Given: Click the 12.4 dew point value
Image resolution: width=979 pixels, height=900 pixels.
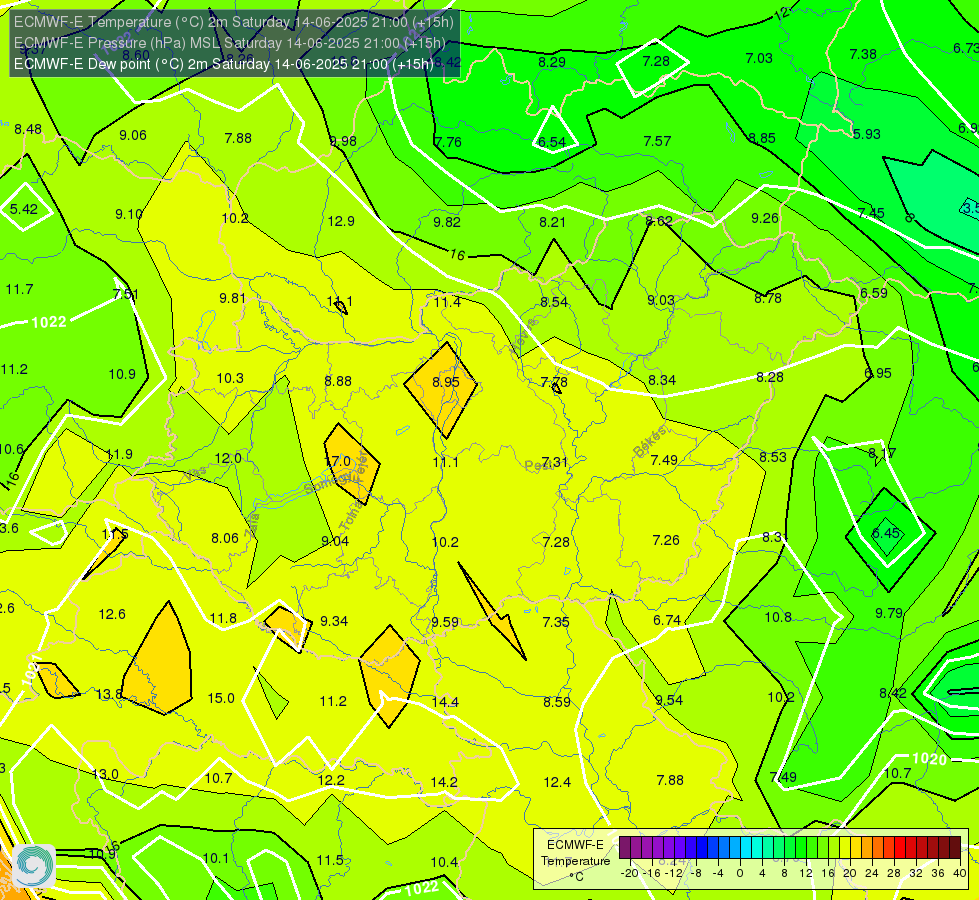Looking at the screenshot, I should pyautogui.click(x=557, y=782).
